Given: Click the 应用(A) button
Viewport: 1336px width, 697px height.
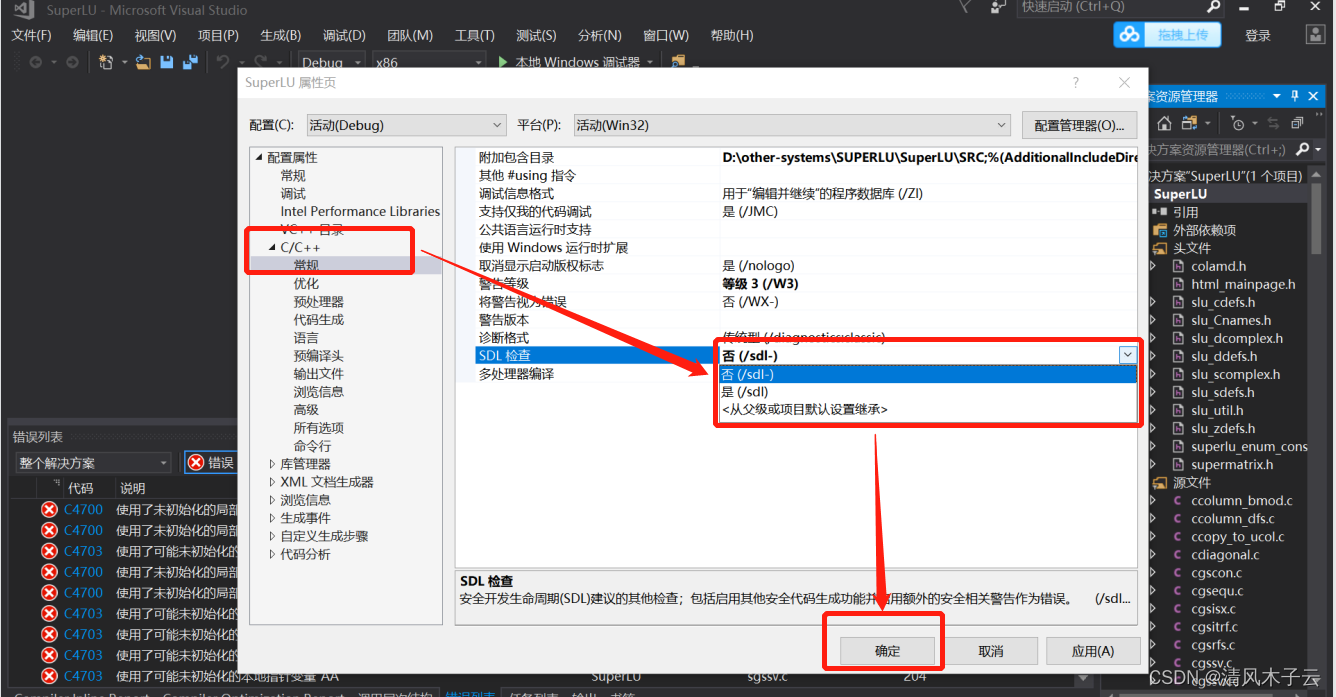Looking at the screenshot, I should pyautogui.click(x=1093, y=651).
